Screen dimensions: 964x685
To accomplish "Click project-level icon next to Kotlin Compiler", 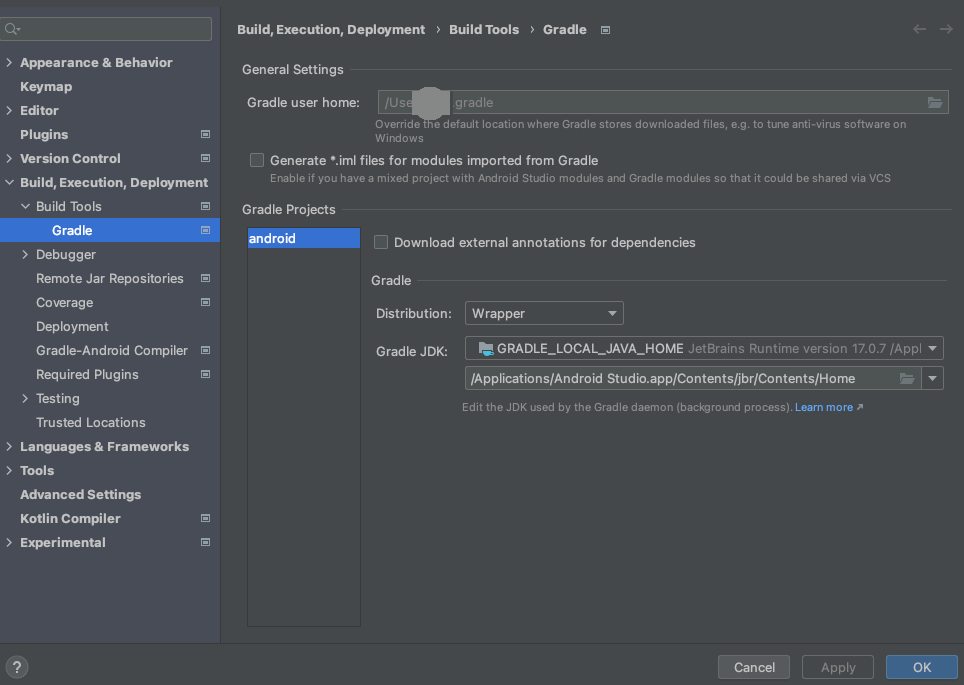I will [x=205, y=518].
